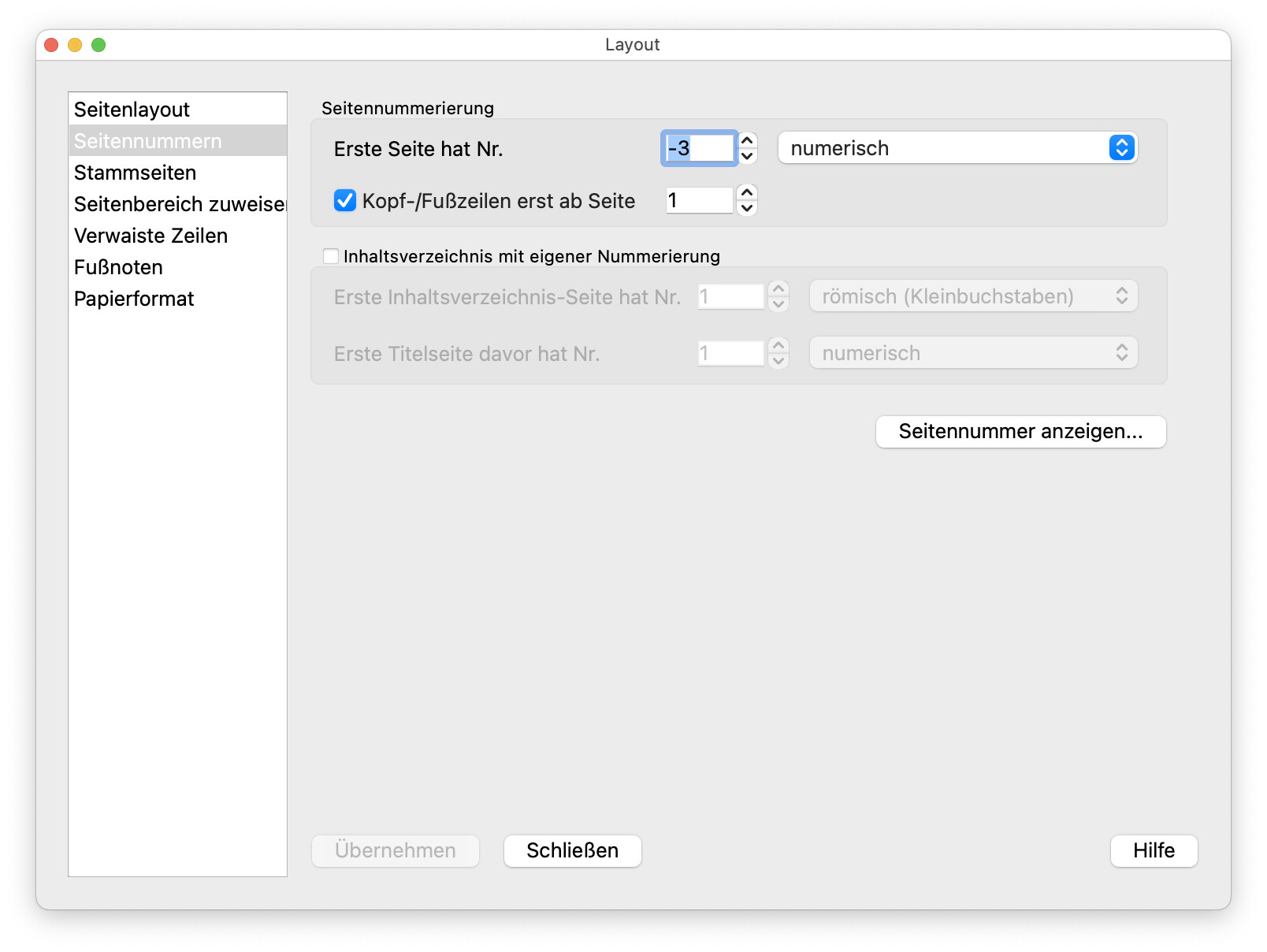Click Seitennummer anzeigen button
The width and height of the screenshot is (1267, 952).
(x=1020, y=432)
